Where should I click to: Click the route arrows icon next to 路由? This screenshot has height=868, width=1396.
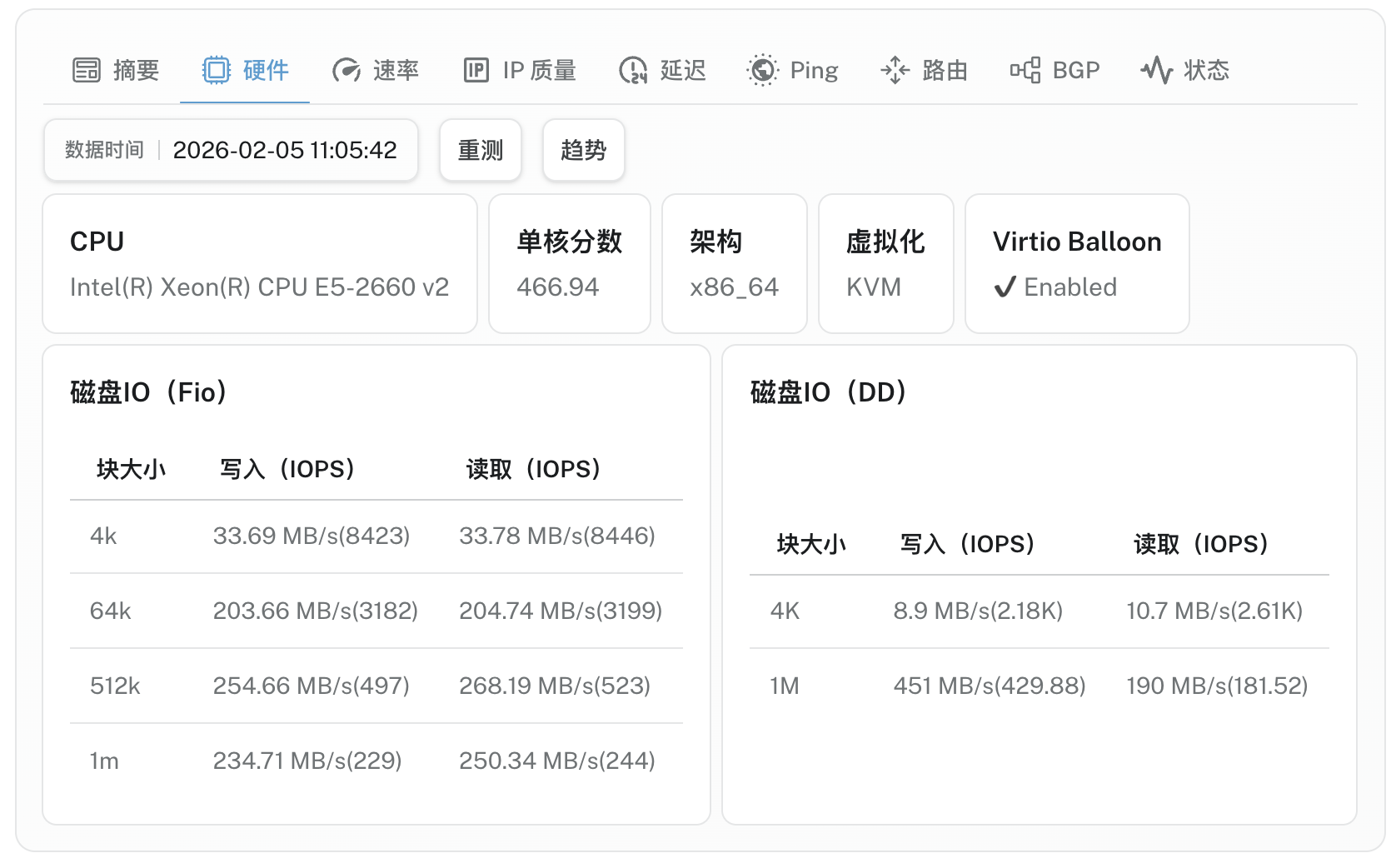(x=894, y=70)
